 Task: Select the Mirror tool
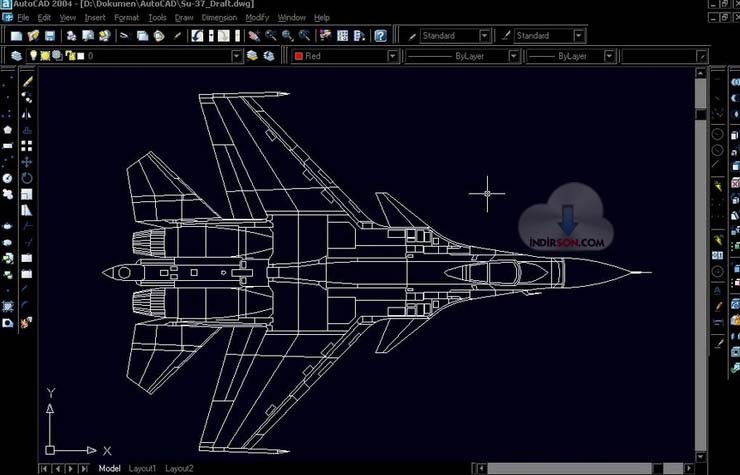coord(27,114)
